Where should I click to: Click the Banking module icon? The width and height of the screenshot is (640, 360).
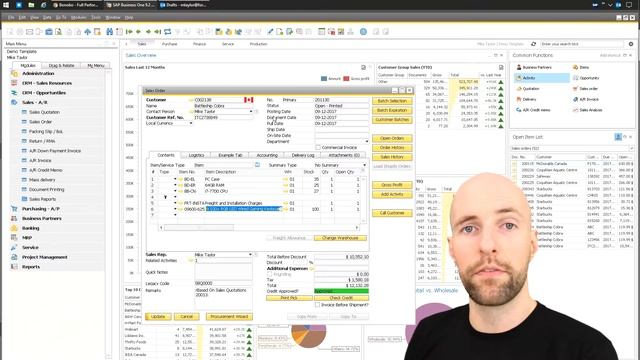click(14, 228)
